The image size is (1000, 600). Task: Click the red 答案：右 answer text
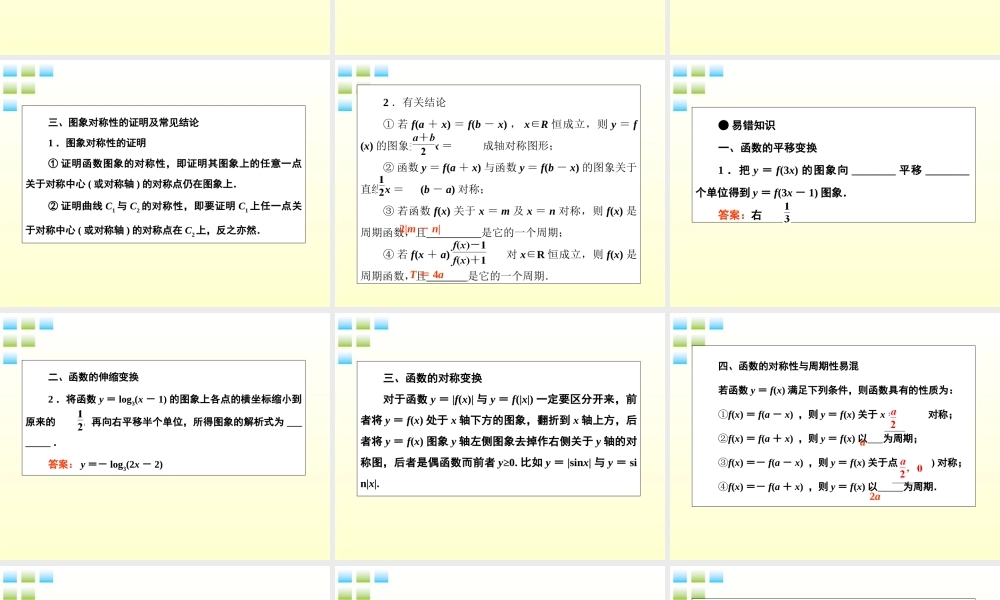click(740, 215)
